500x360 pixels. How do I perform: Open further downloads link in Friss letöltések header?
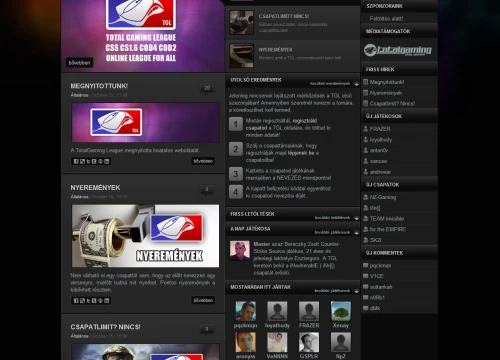pos(332,218)
